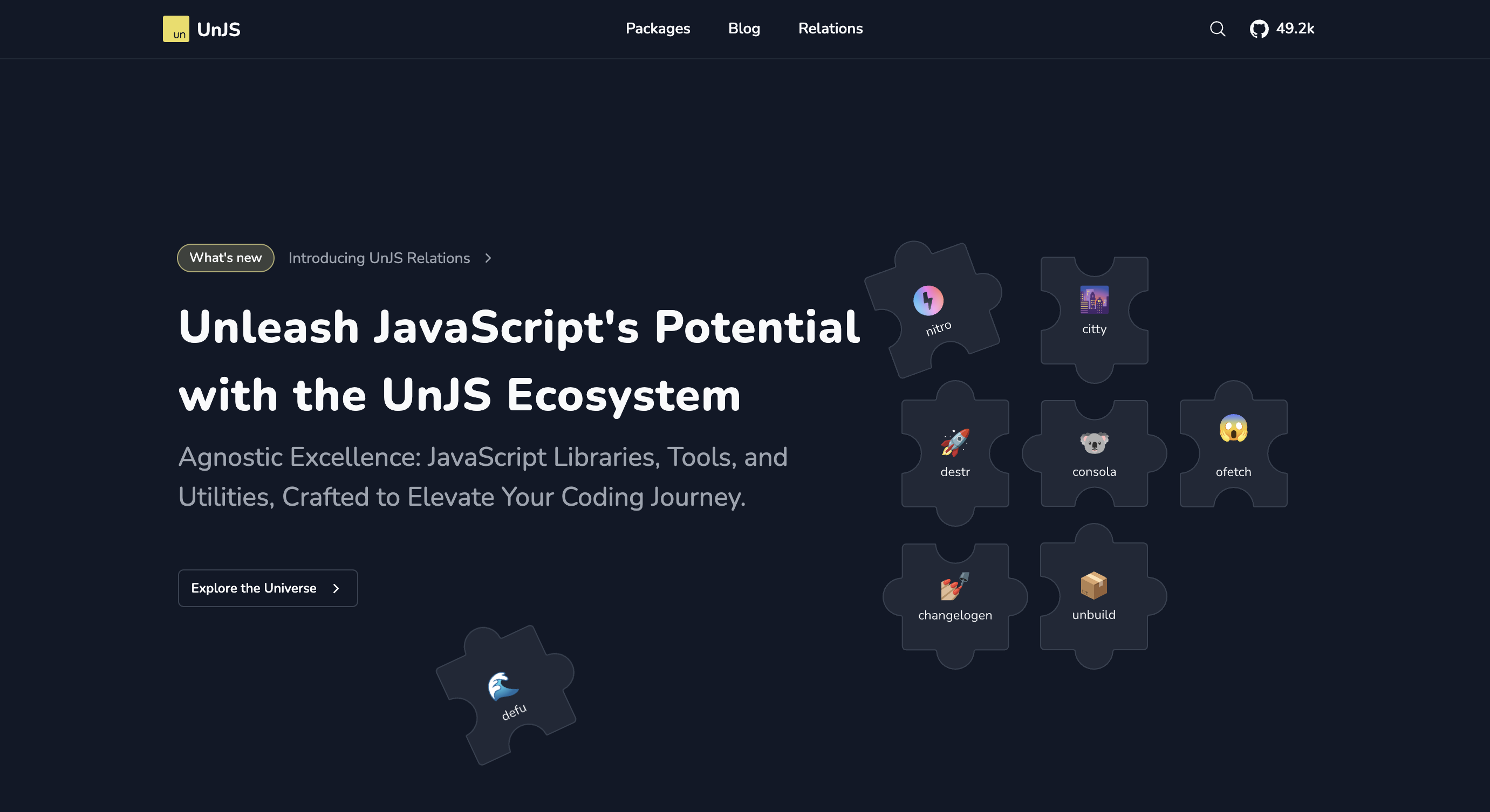
Task: Navigate to the Relations page
Action: coord(830,29)
